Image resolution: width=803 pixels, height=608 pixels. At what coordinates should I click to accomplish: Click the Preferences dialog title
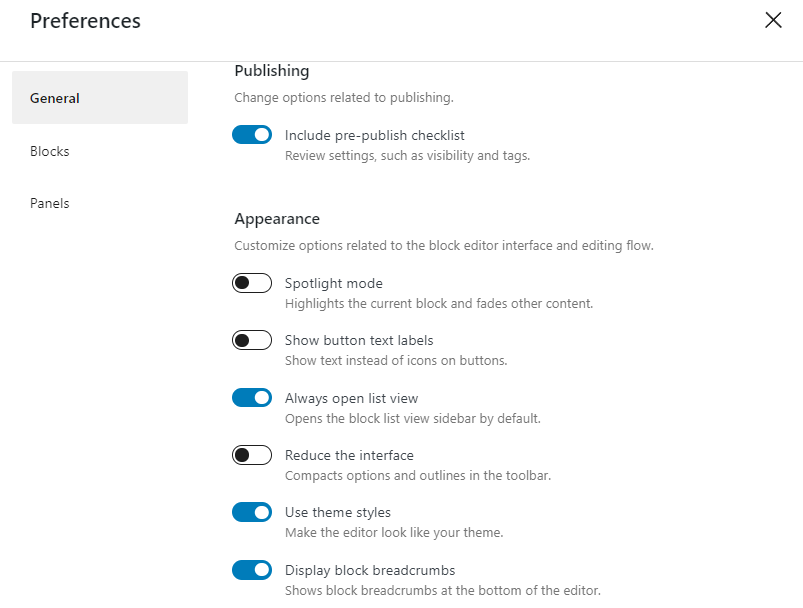tap(85, 21)
